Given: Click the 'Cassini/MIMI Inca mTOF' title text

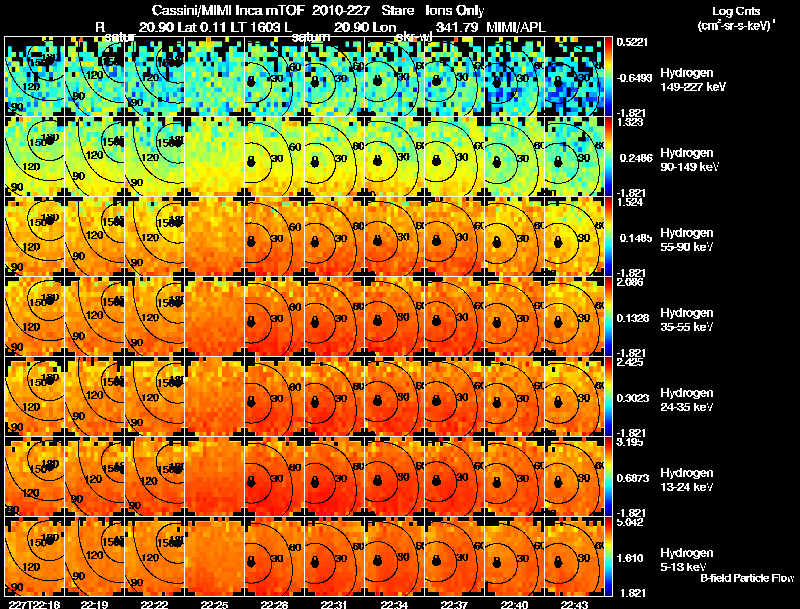Looking at the screenshot, I should (x=228, y=10).
